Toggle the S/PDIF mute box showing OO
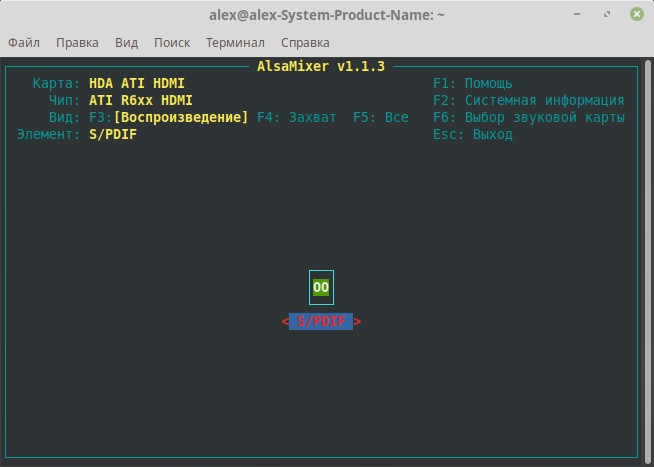This screenshot has height=467, width=654. [321, 288]
